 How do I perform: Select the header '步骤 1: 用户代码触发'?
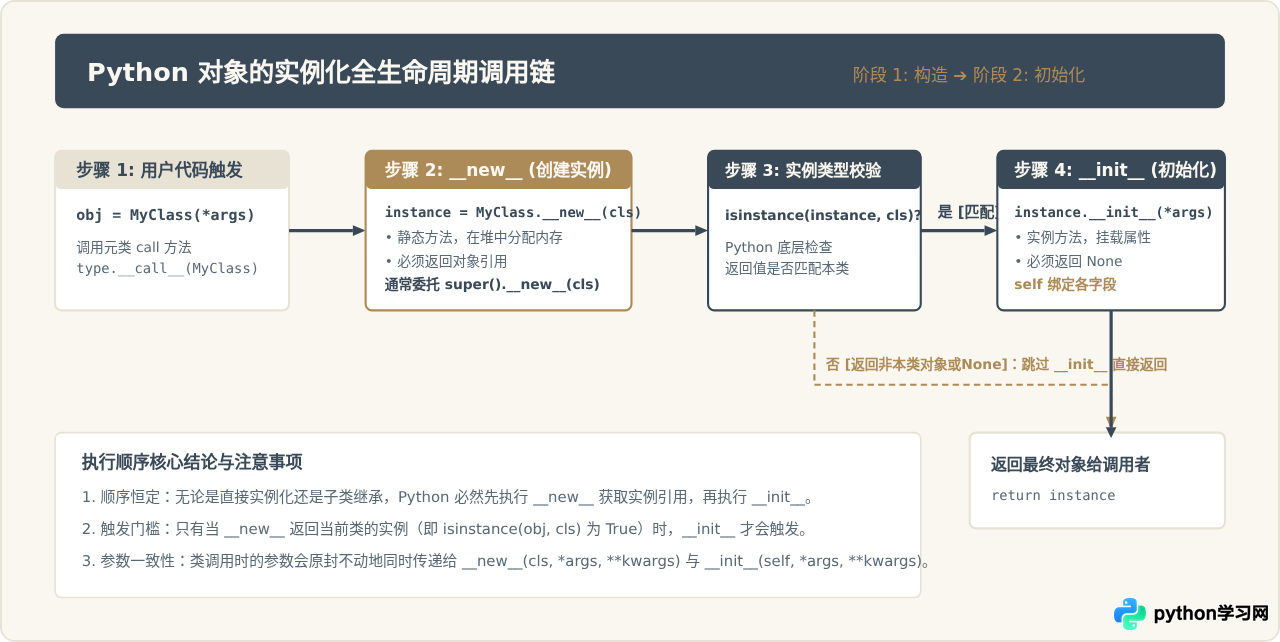159,170
